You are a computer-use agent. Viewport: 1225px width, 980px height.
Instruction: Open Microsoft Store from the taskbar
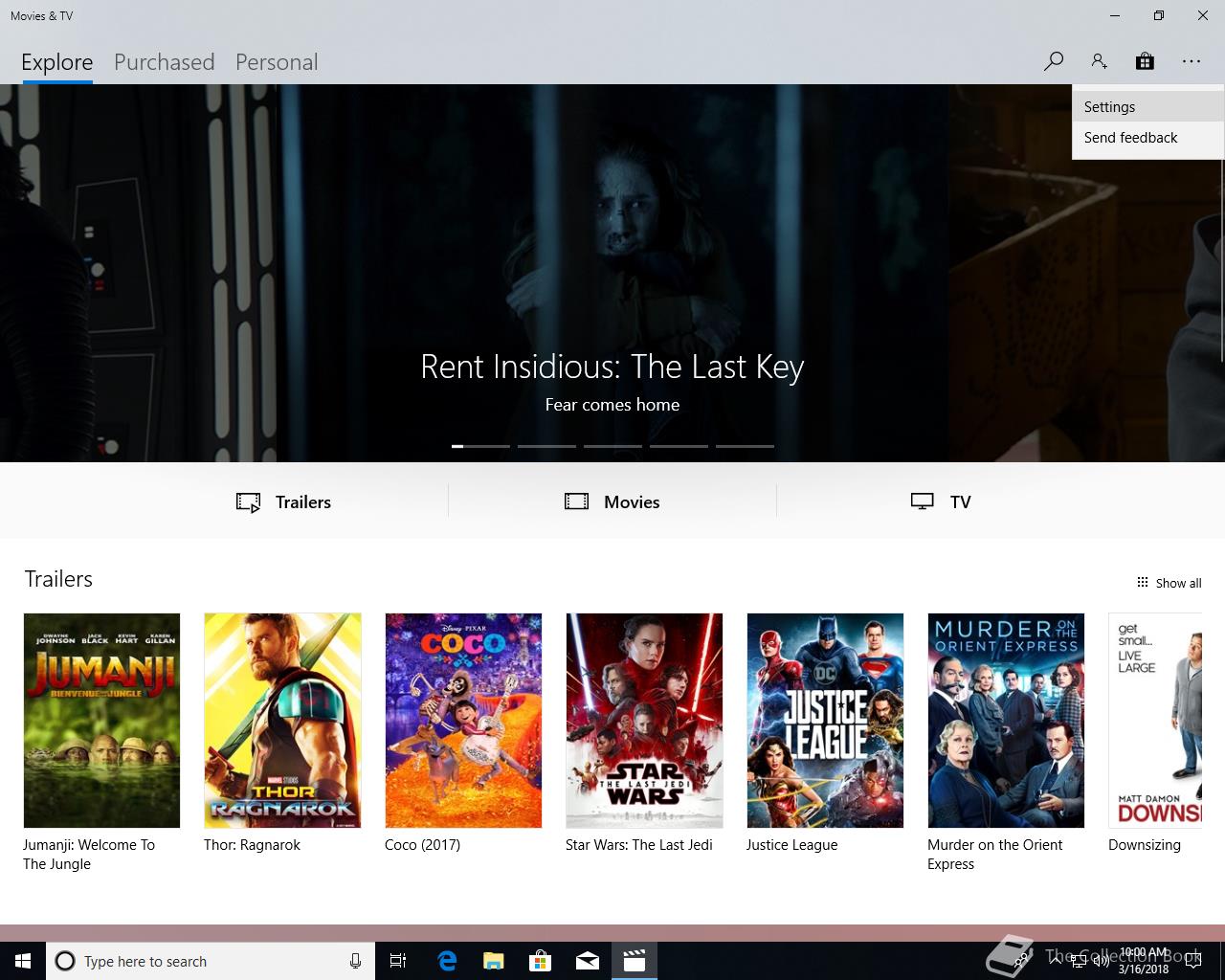(x=541, y=961)
